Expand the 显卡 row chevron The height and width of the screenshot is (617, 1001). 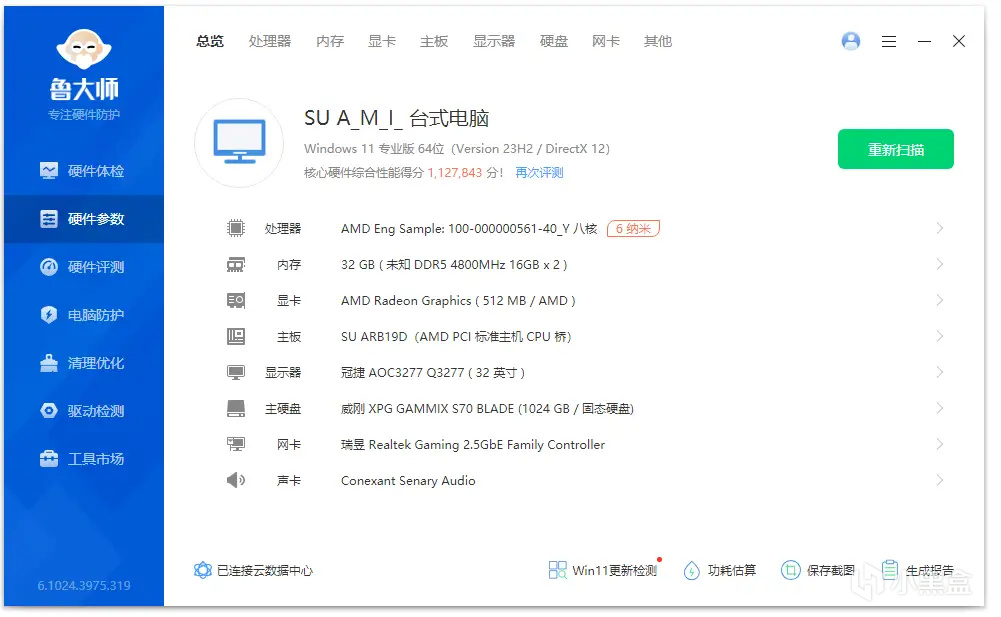(x=939, y=300)
